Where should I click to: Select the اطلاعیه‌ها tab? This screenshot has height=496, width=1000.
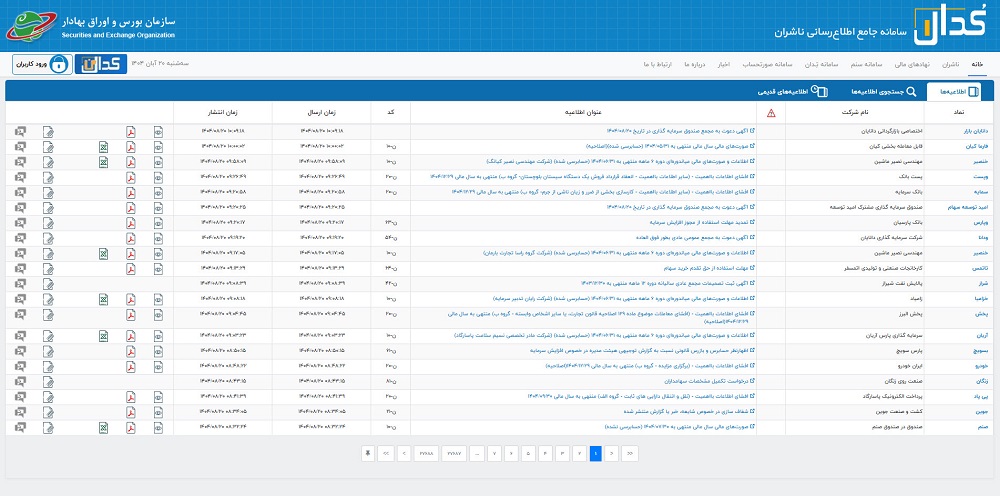pyautogui.click(x=954, y=92)
